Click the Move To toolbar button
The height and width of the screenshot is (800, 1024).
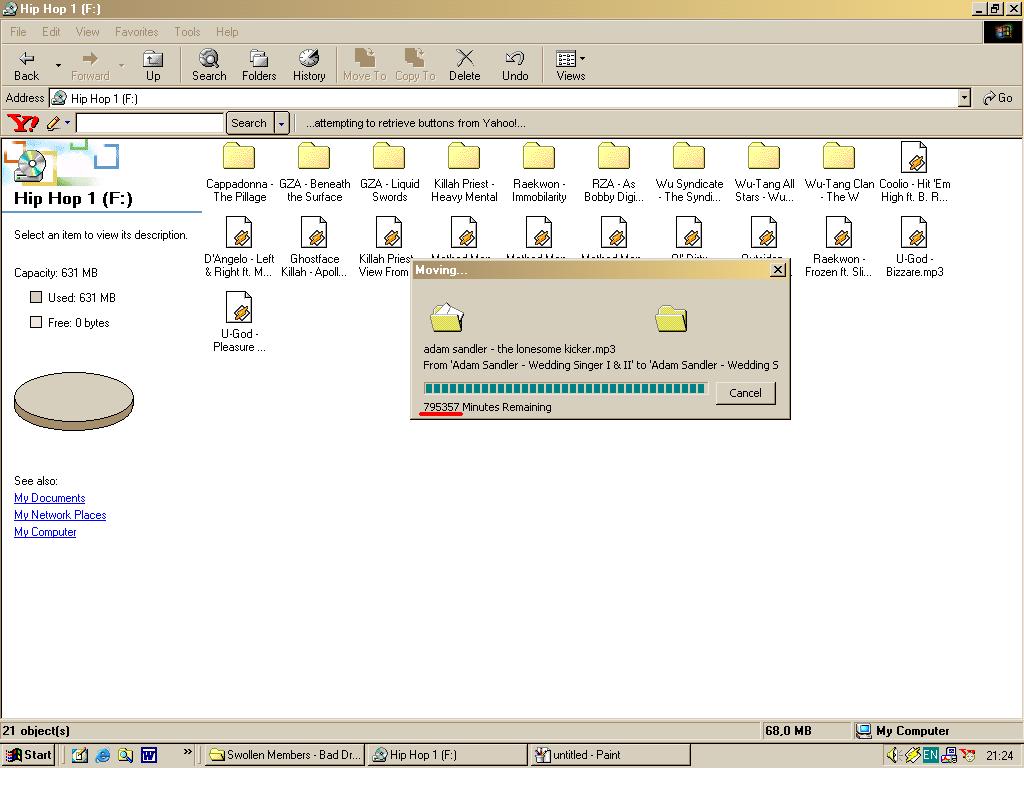pos(364,65)
